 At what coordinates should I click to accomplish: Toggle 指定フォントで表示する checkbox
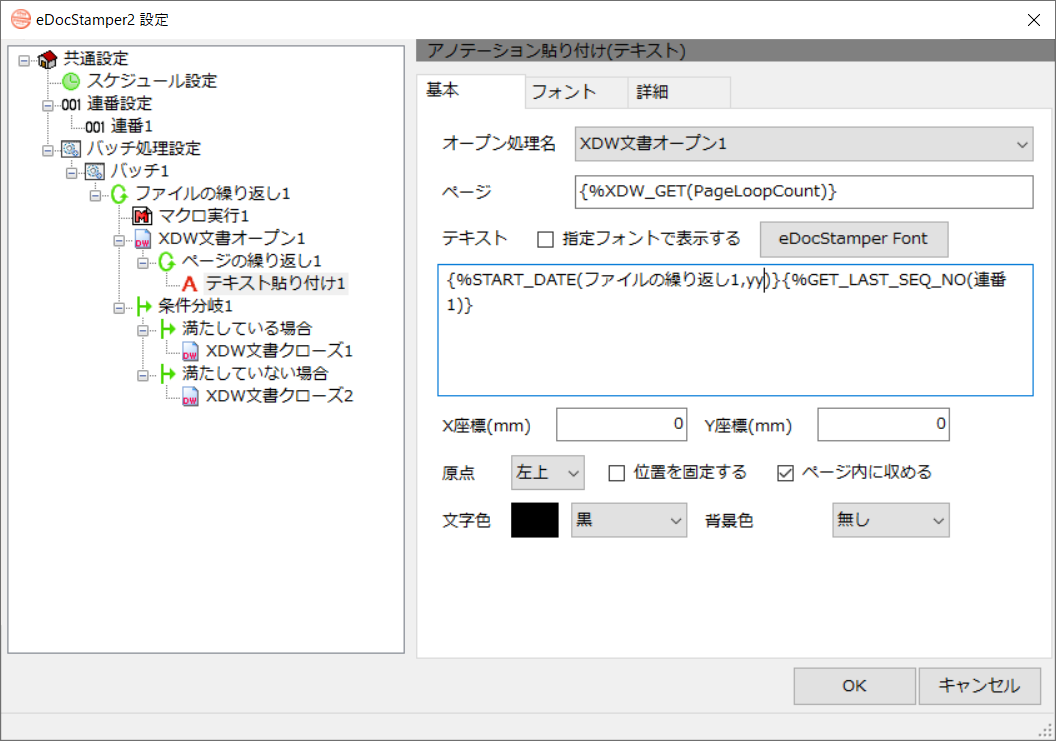tap(546, 239)
